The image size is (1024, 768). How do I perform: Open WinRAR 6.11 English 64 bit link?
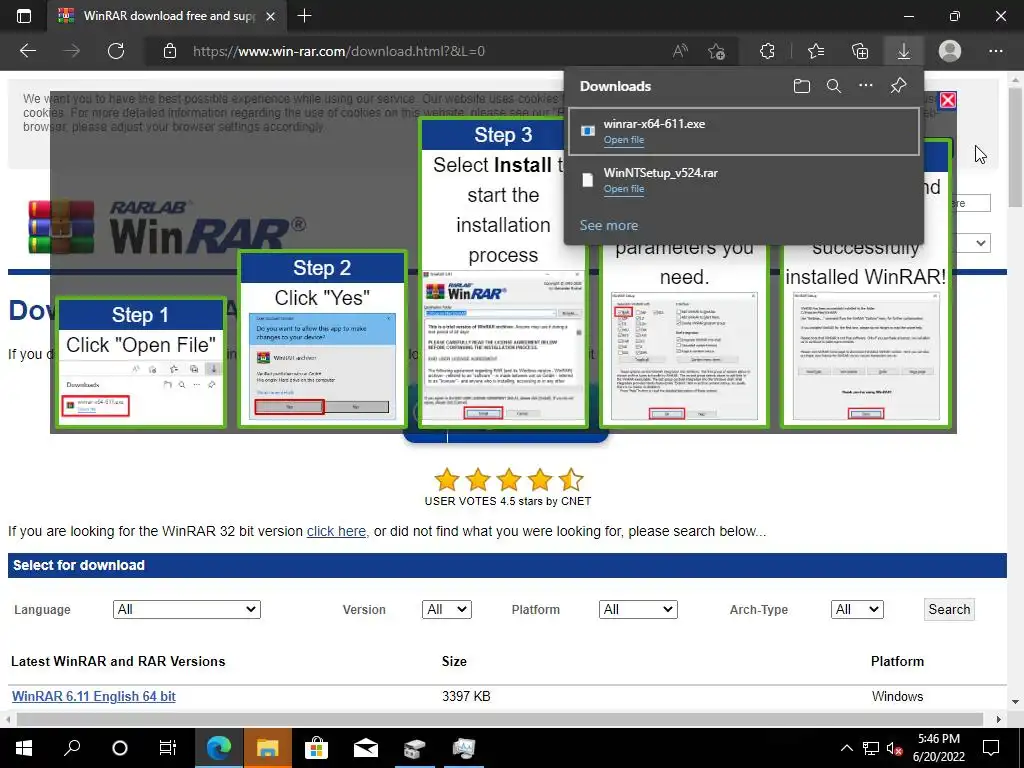point(94,696)
